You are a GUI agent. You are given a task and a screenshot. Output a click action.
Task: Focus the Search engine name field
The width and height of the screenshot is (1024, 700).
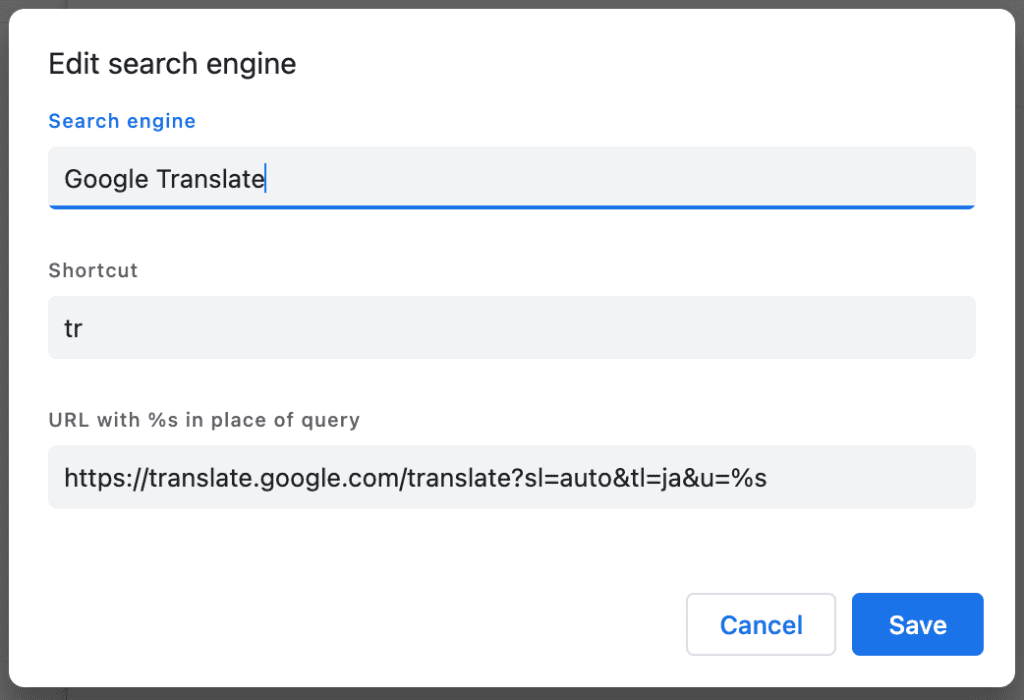click(600, 178)
